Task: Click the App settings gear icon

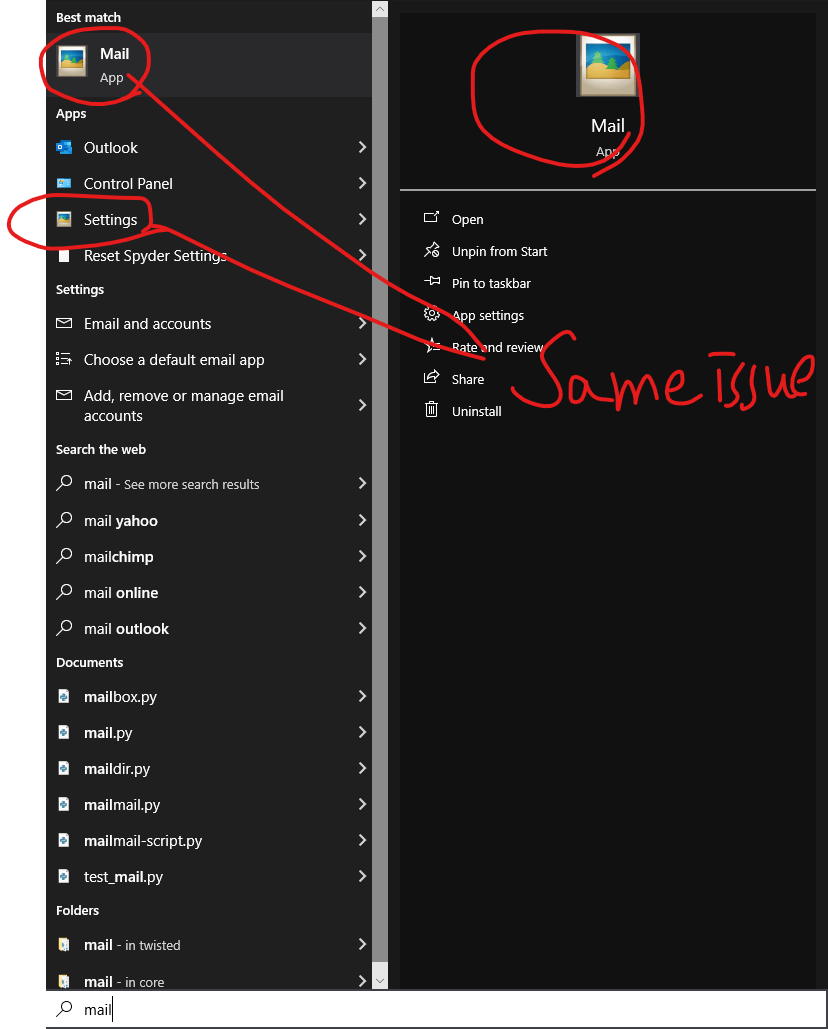Action: [x=431, y=314]
